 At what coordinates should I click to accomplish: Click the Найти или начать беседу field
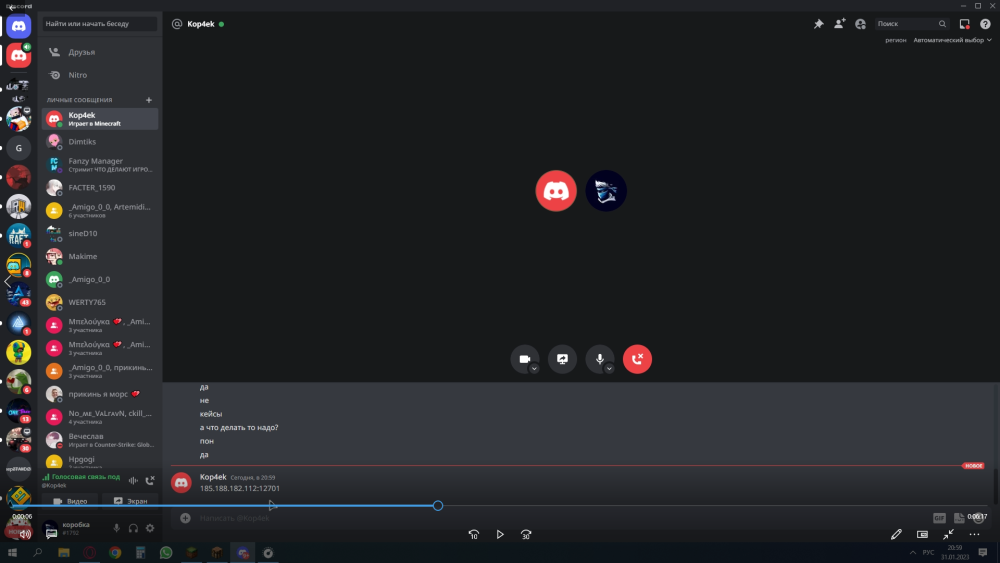(99, 24)
